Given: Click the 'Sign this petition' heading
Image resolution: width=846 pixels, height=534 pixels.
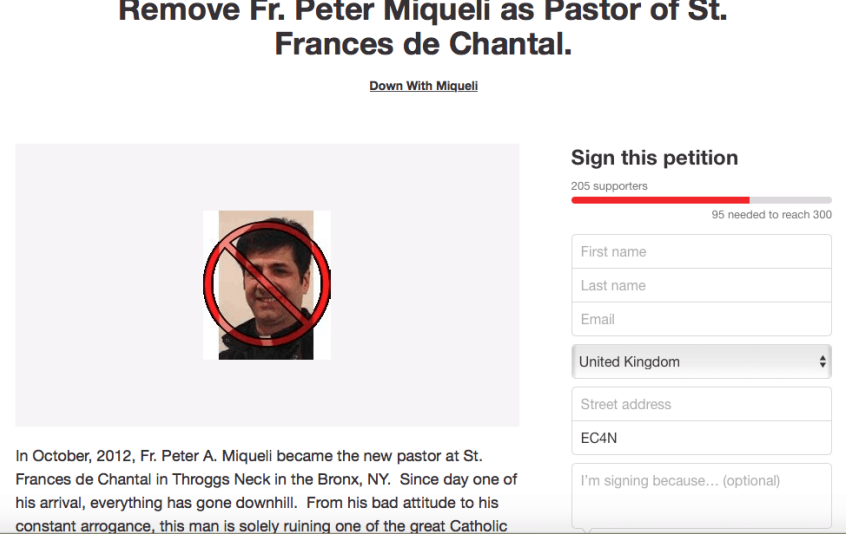Looking at the screenshot, I should tap(654, 158).
